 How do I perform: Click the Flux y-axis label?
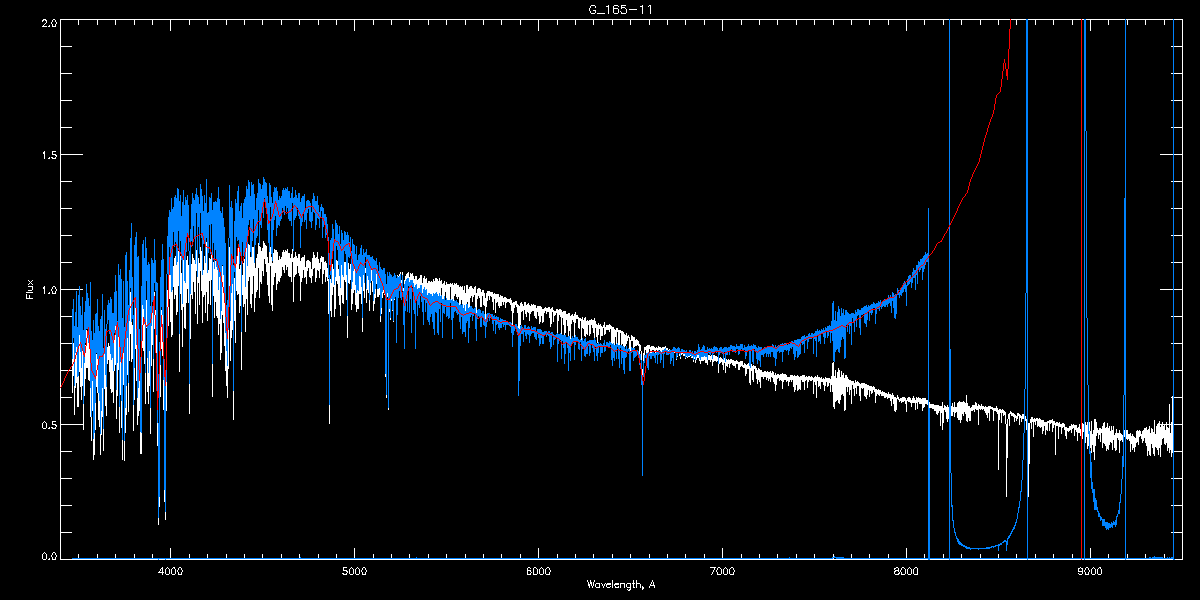(x=29, y=290)
